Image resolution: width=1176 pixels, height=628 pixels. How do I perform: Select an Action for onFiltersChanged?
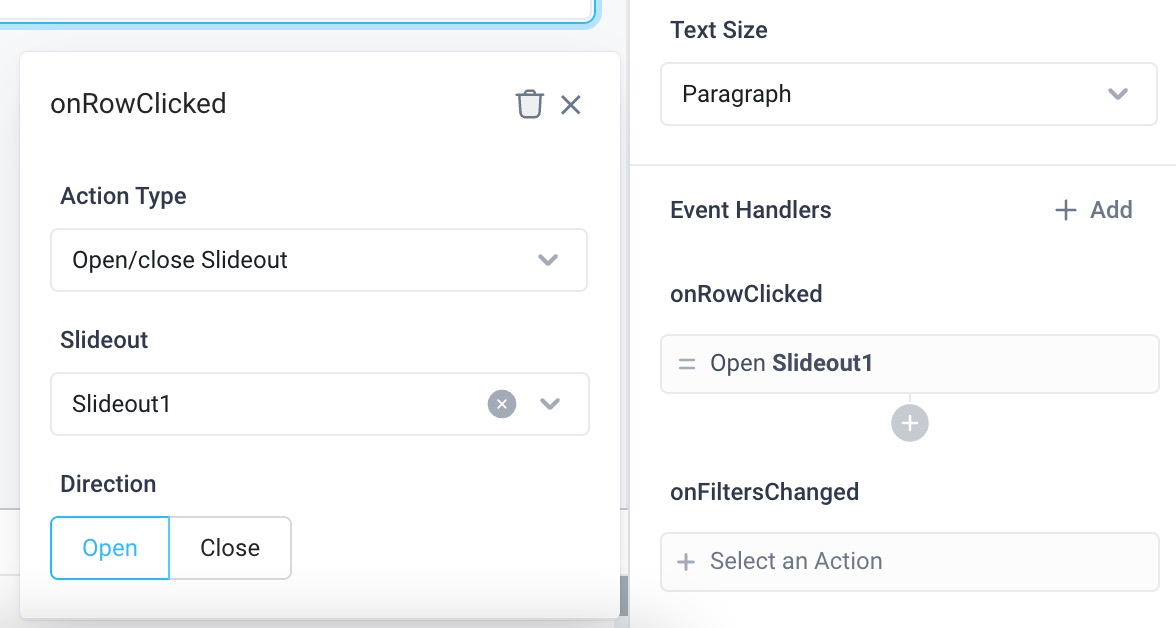(908, 561)
